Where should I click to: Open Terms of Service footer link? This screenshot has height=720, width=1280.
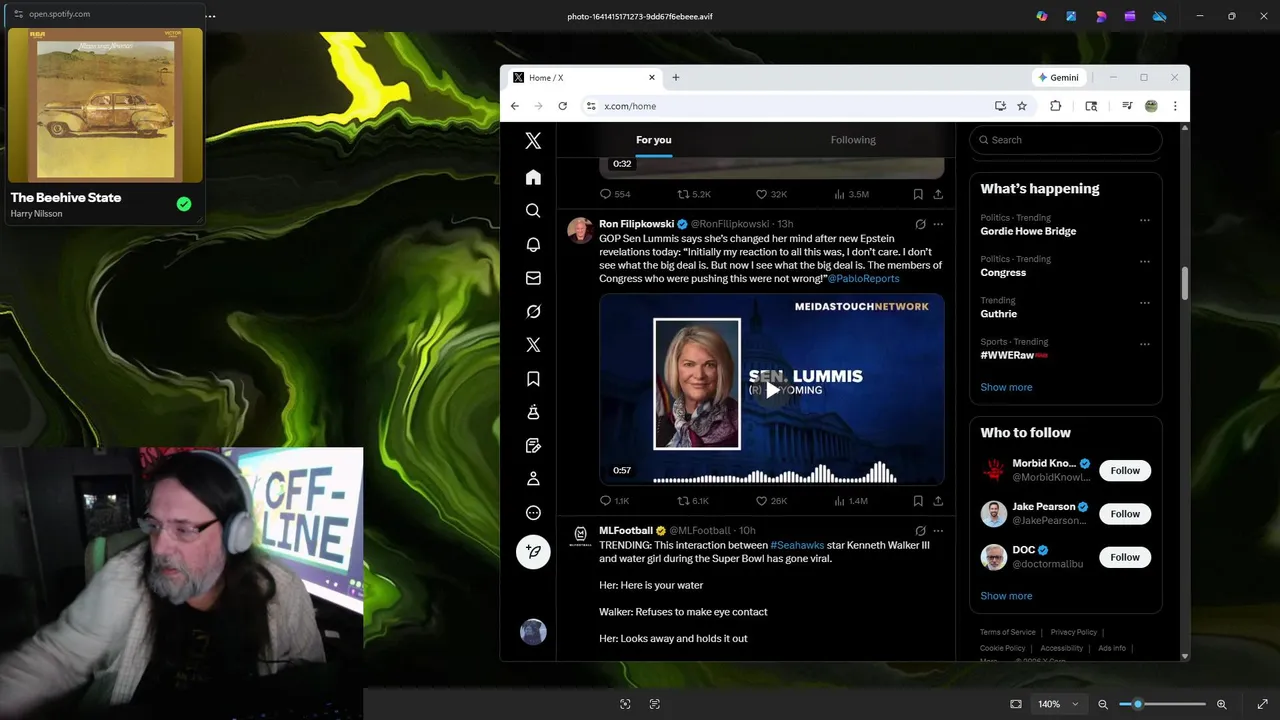pyautogui.click(x=1007, y=632)
